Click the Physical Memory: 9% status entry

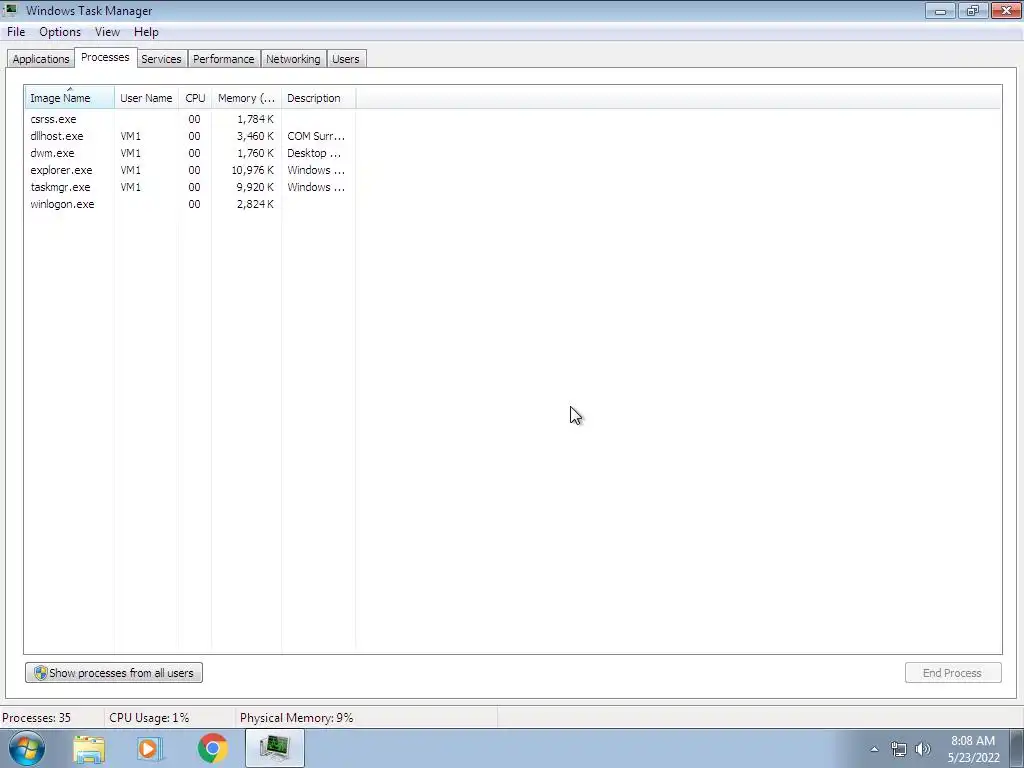[296, 718]
